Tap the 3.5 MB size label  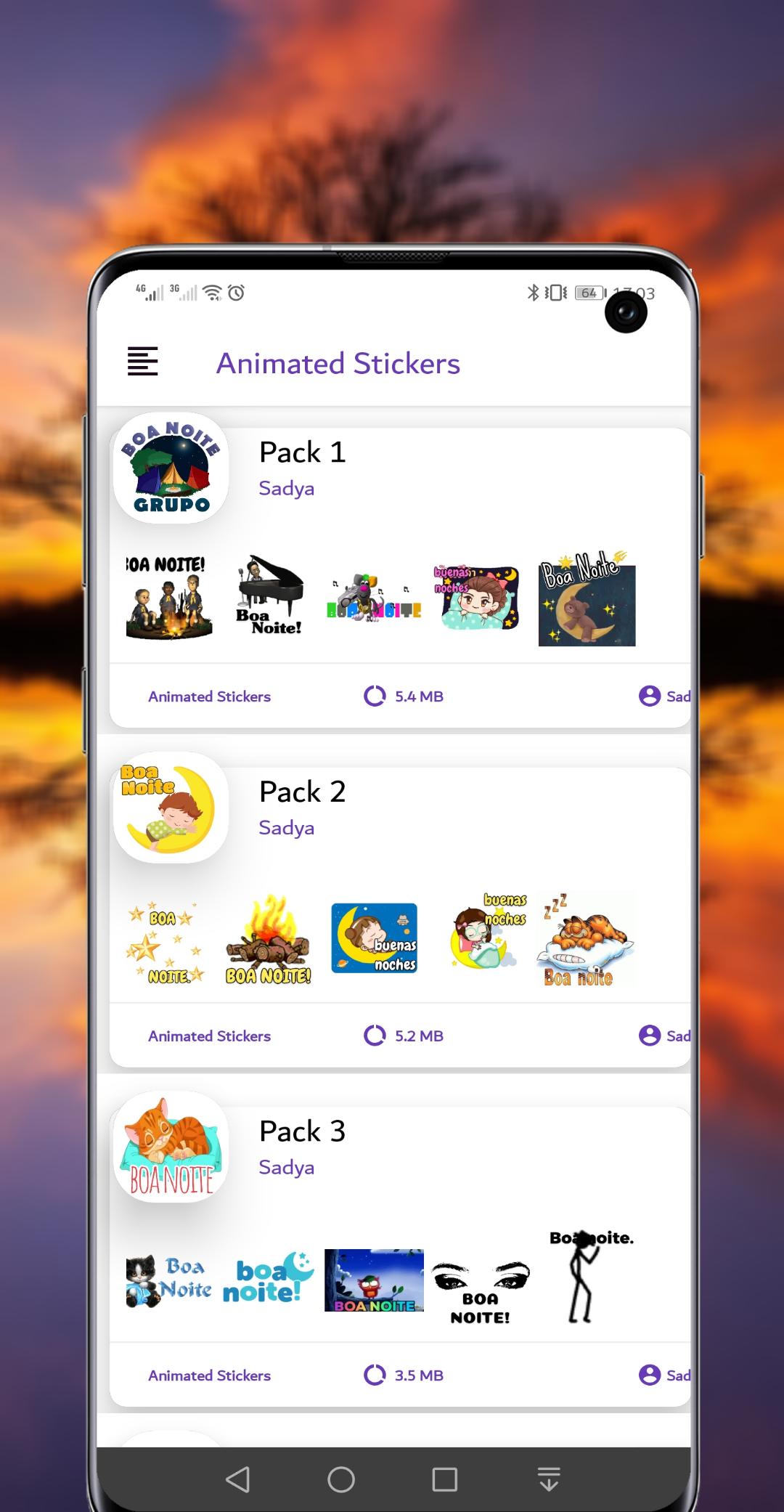(419, 1375)
